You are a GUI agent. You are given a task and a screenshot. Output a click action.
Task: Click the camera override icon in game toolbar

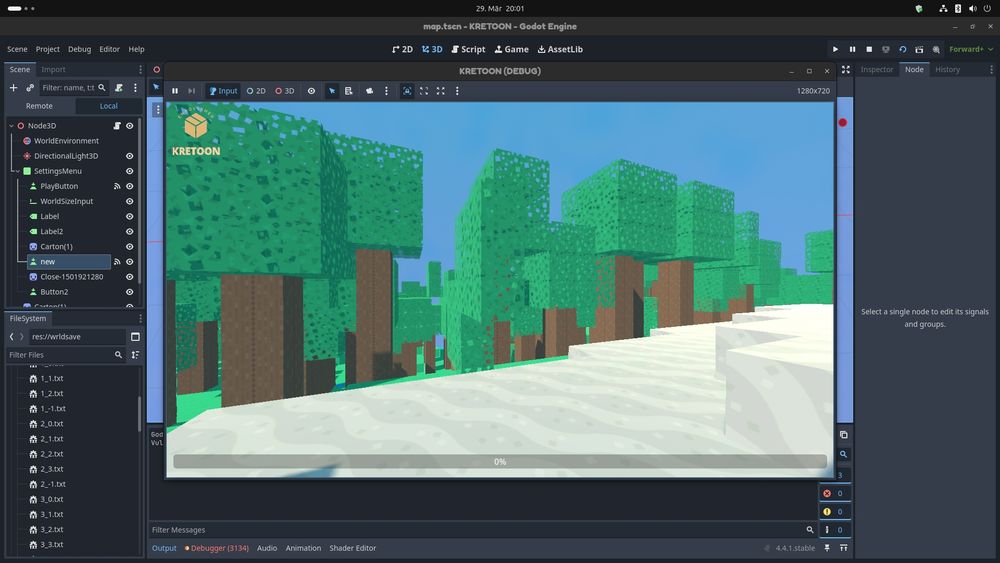click(x=369, y=91)
